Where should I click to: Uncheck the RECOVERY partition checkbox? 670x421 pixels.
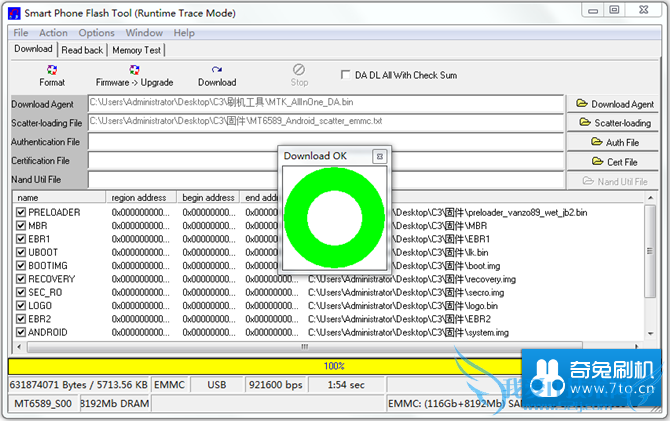point(21,279)
